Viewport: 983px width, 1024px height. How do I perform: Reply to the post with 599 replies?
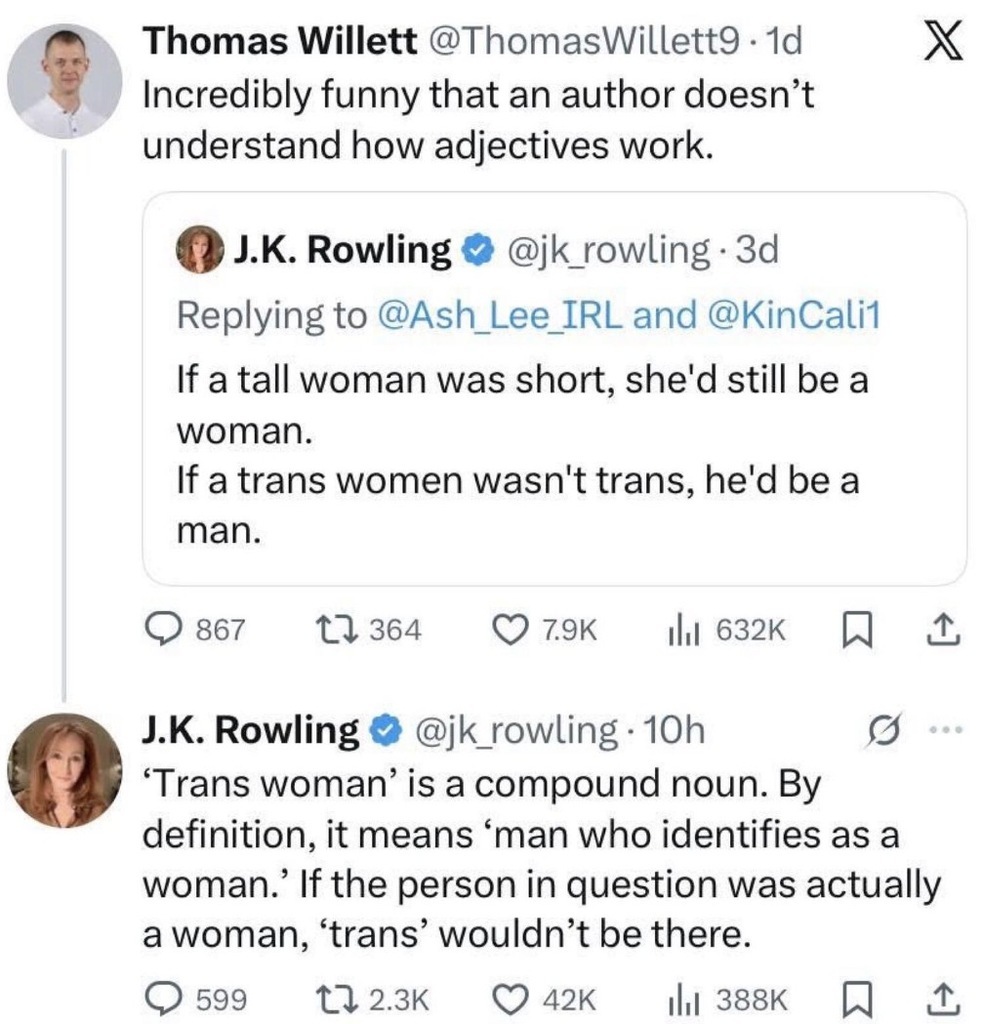point(165,997)
